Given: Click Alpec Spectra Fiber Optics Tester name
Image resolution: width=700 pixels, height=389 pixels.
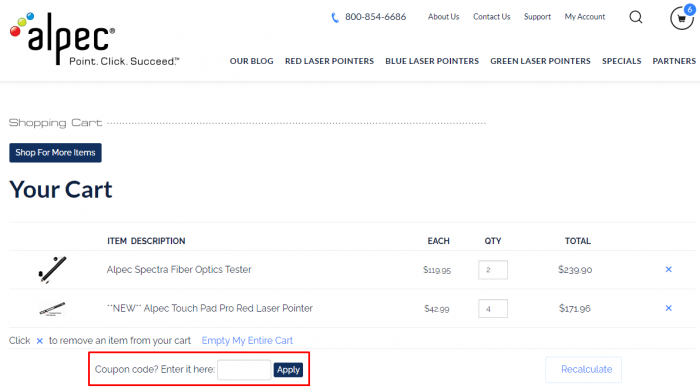Looking at the screenshot, I should click(x=179, y=270).
